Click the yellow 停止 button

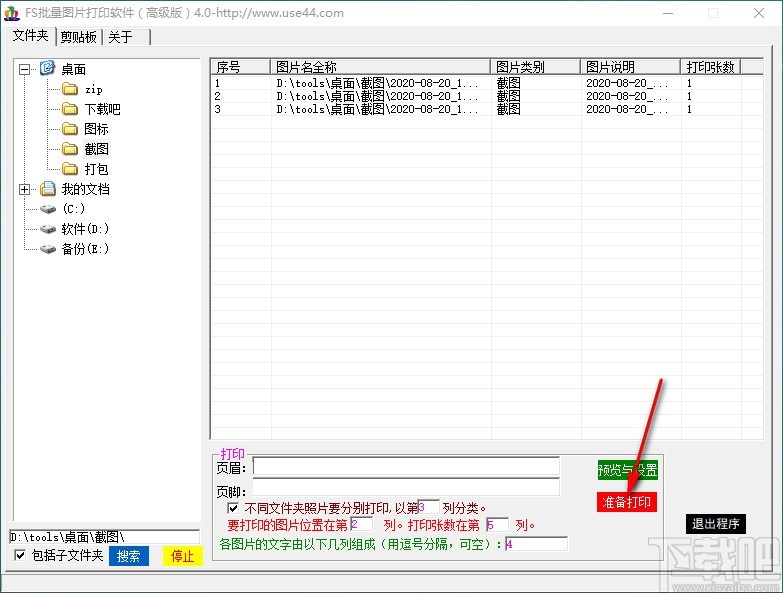click(x=183, y=556)
